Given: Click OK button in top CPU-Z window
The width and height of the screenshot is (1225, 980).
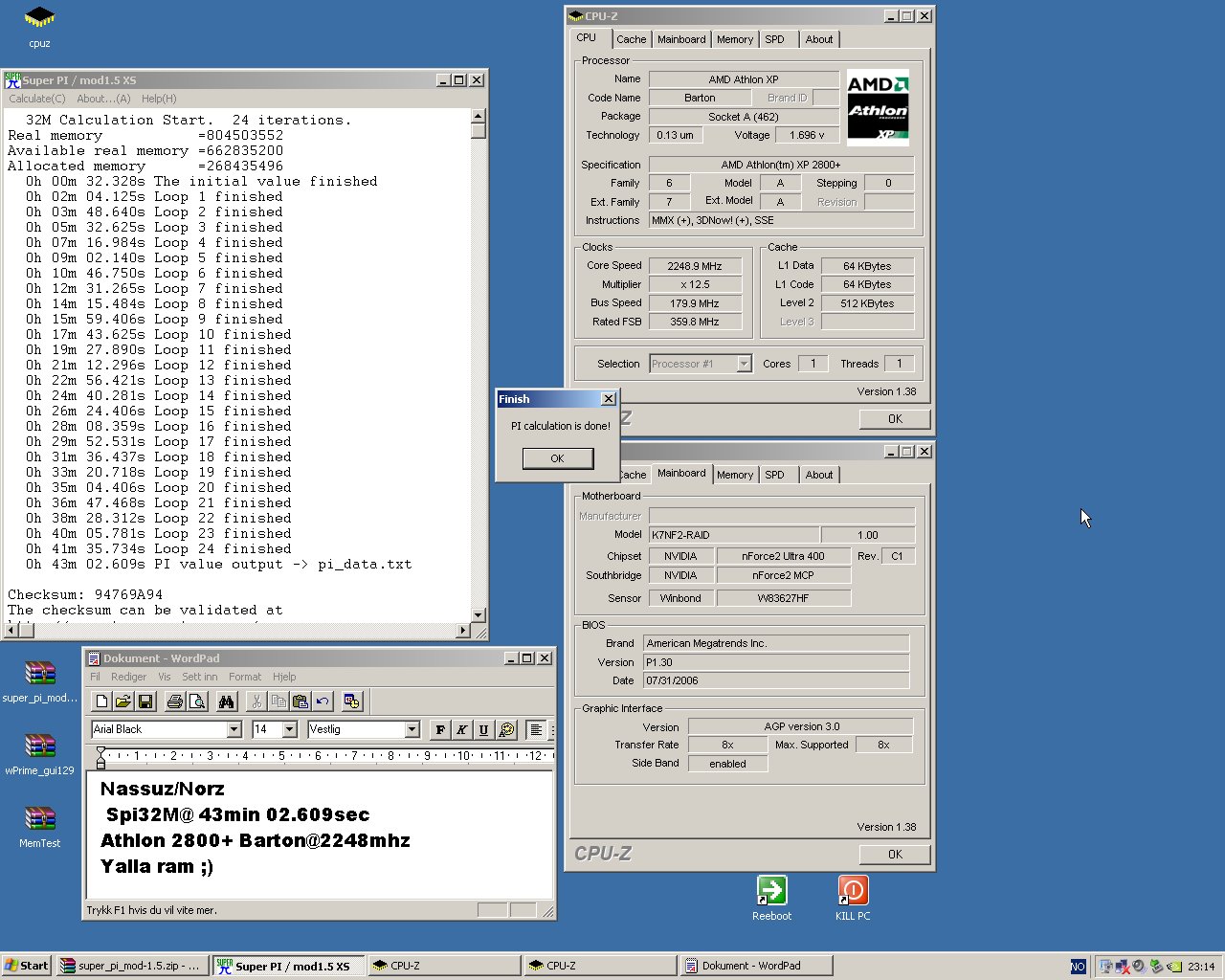Looking at the screenshot, I should pyautogui.click(x=895, y=419).
